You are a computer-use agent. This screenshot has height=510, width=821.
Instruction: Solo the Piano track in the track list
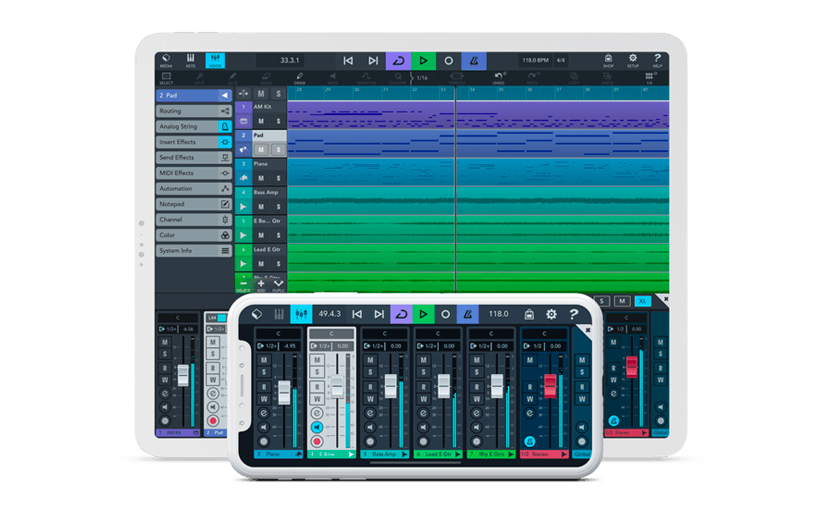pos(278,178)
